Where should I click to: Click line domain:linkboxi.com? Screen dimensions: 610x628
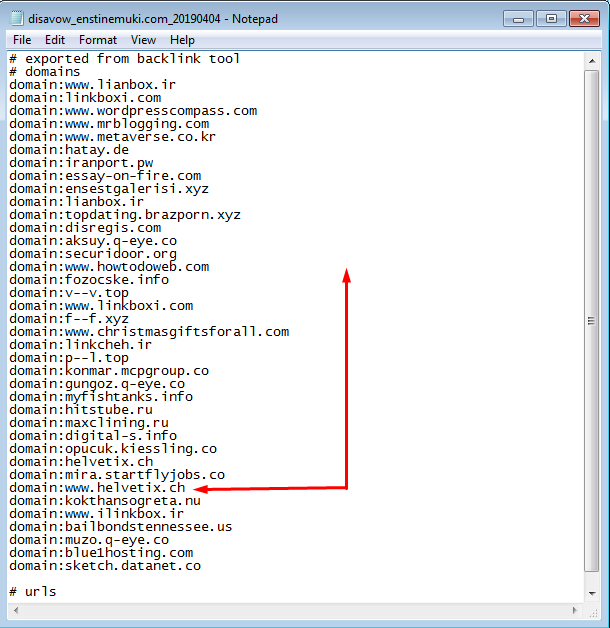point(85,98)
